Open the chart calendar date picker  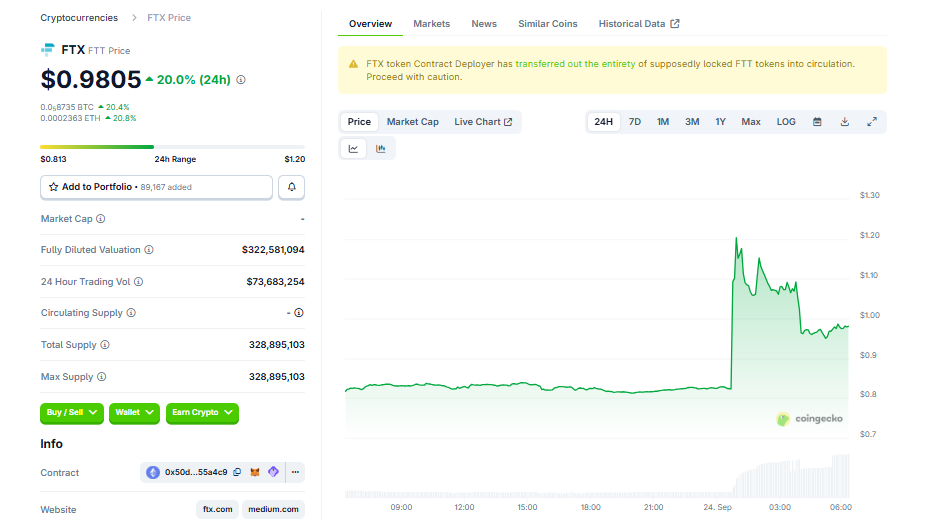817,122
